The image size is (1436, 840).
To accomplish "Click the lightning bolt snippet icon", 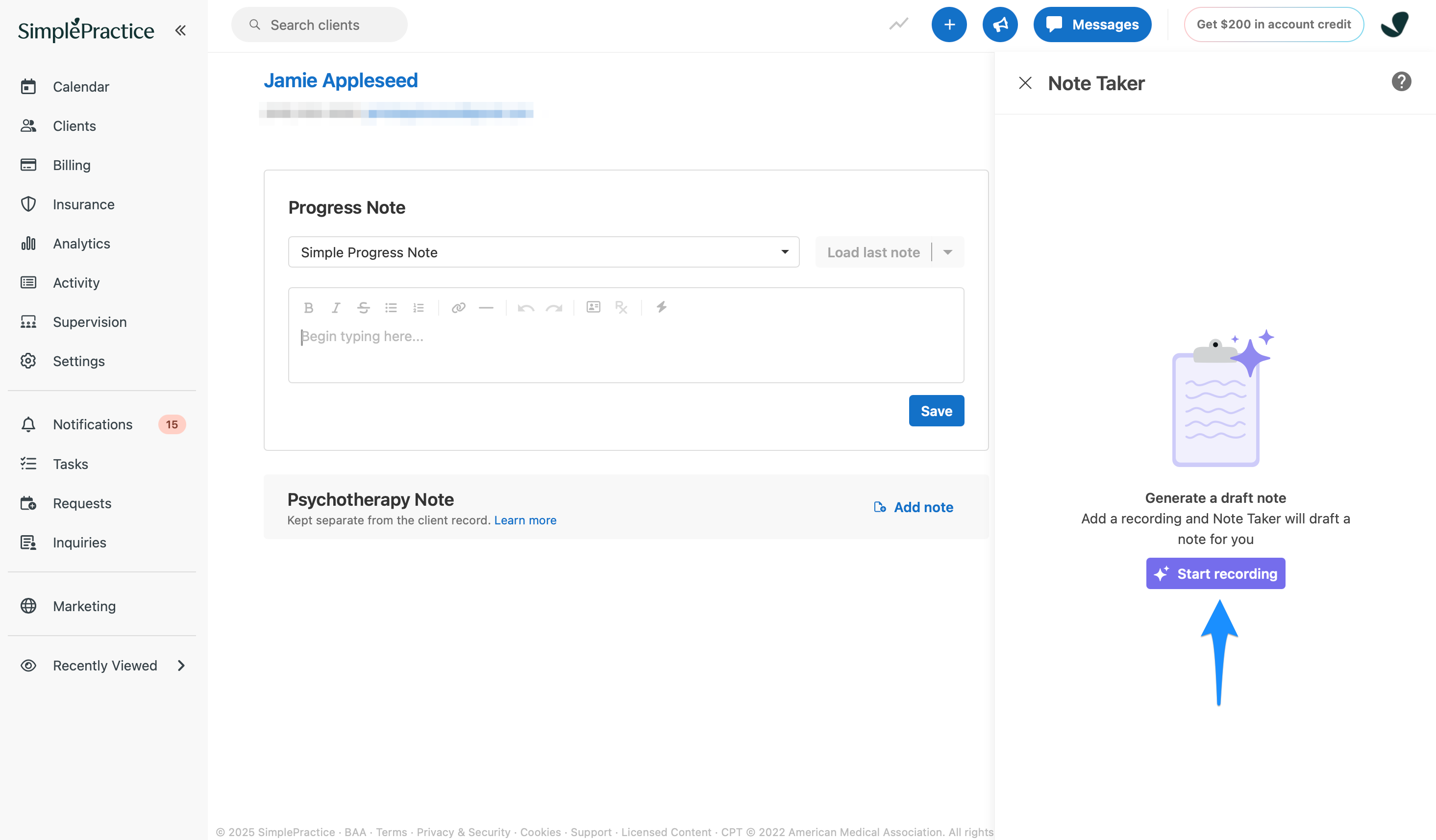I will click(x=661, y=307).
